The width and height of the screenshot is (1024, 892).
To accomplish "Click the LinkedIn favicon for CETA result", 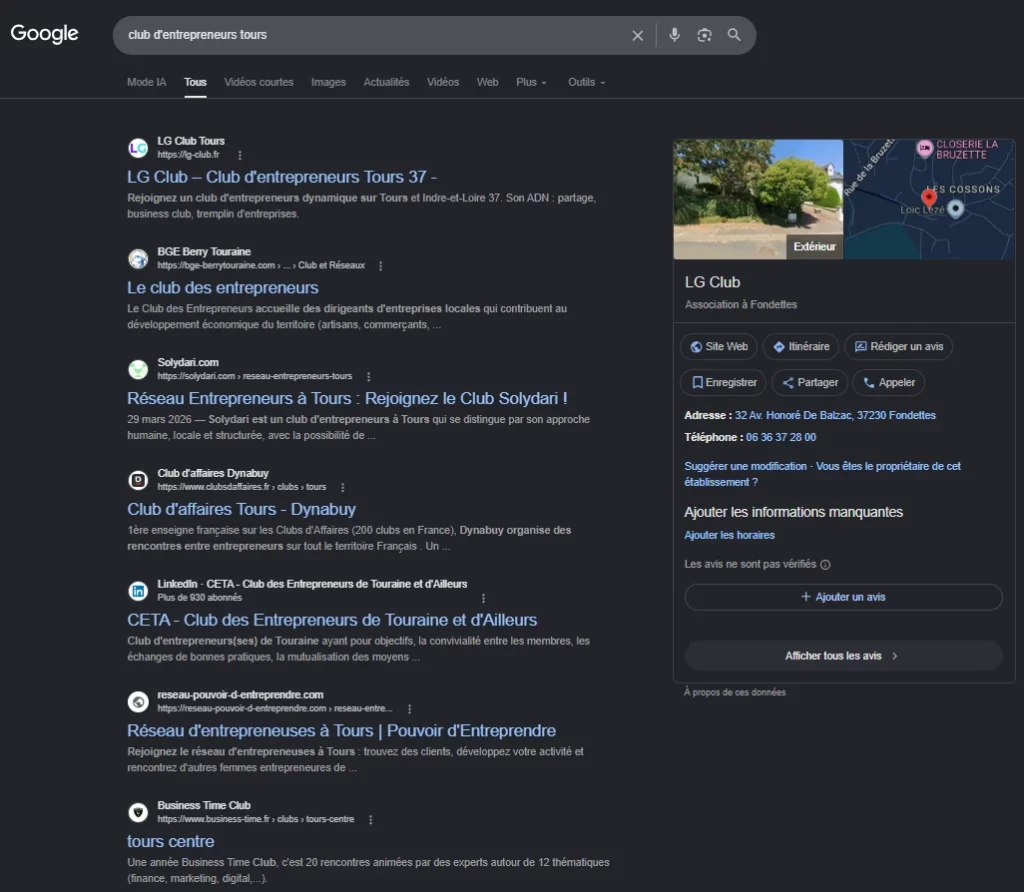I will pos(138,592).
